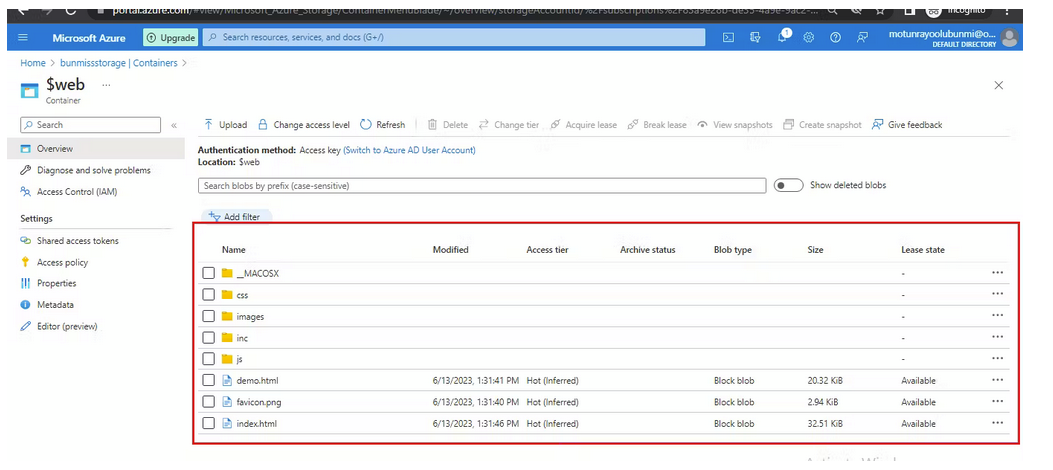
Task: Click Give feedback in the toolbar
Action: pyautogui.click(x=907, y=125)
